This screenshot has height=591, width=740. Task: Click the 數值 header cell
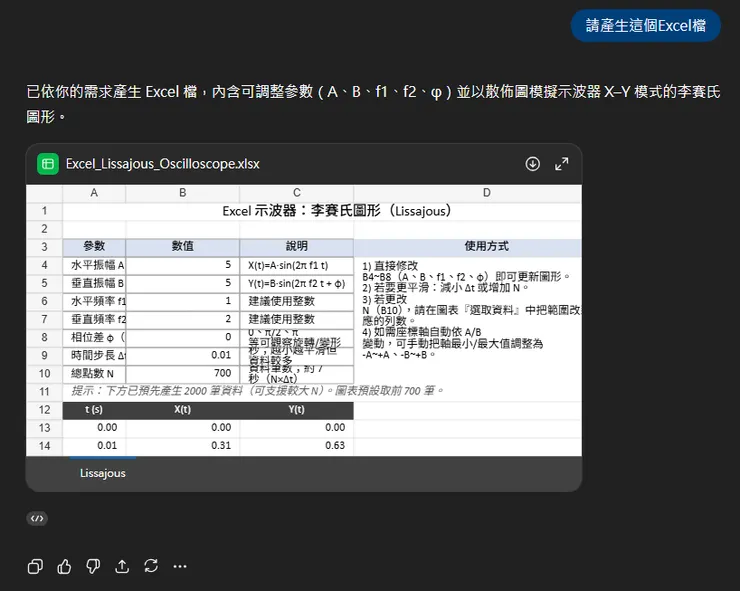183,246
